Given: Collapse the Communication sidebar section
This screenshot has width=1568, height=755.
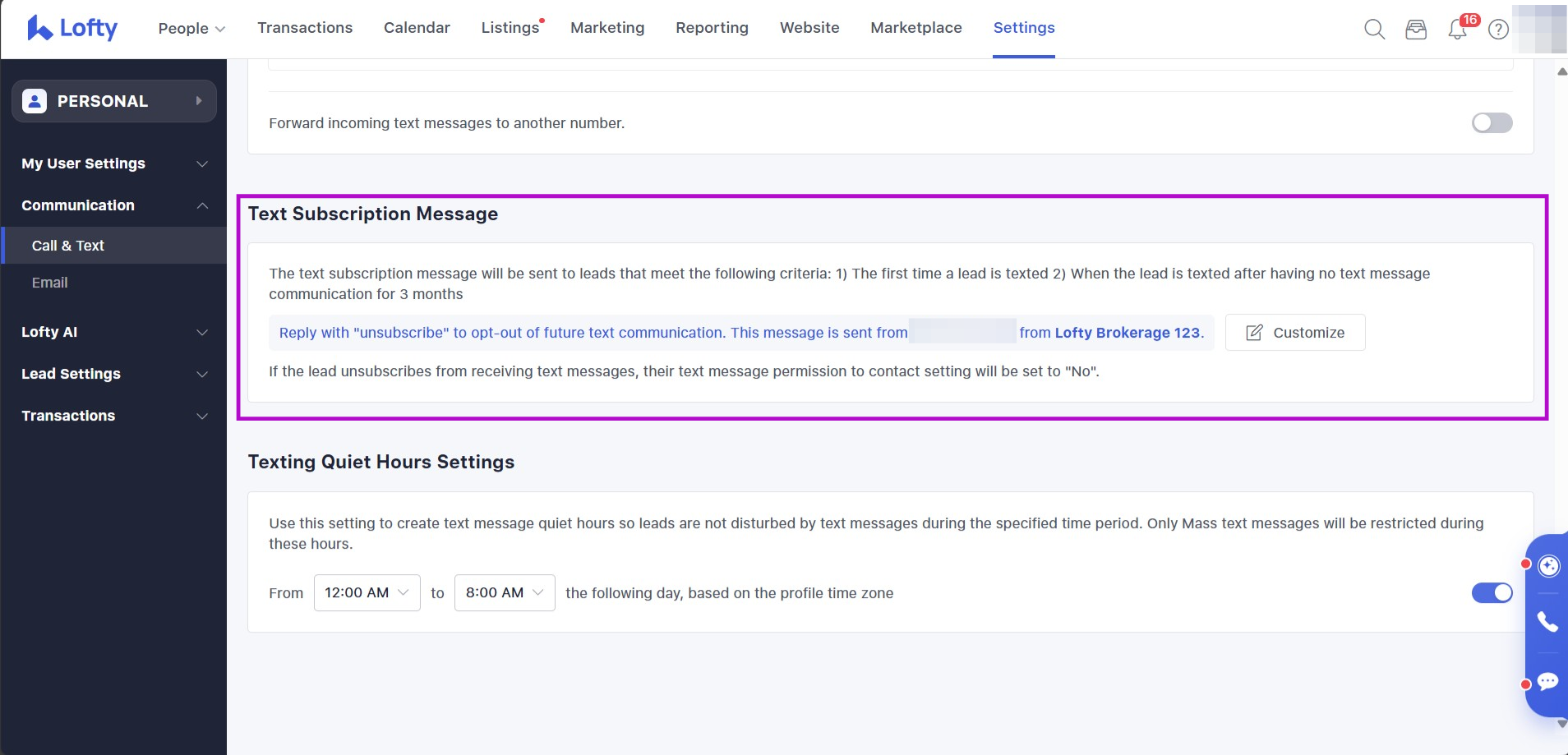Looking at the screenshot, I should pyautogui.click(x=114, y=205).
